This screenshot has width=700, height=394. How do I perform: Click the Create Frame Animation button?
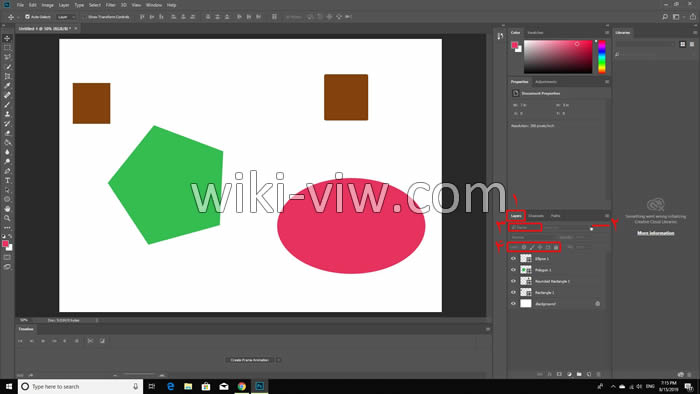click(x=250, y=360)
